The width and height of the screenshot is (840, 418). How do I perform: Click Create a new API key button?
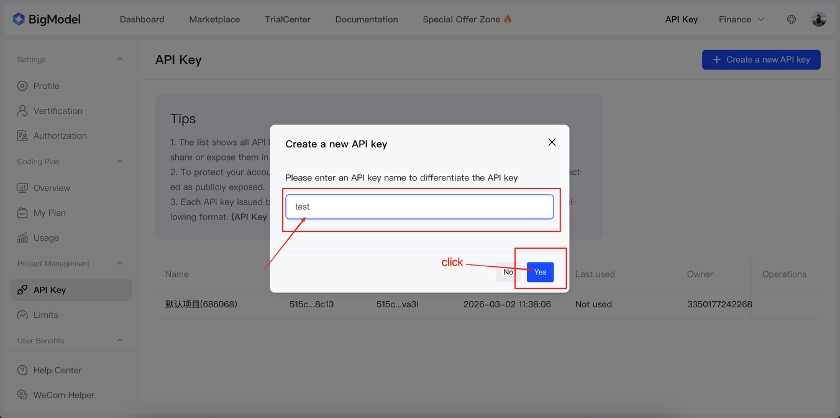tap(761, 60)
